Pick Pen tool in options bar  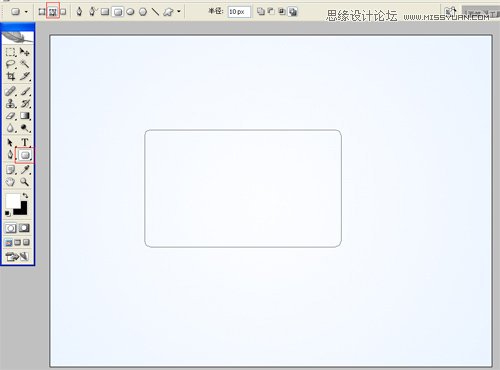(79, 12)
